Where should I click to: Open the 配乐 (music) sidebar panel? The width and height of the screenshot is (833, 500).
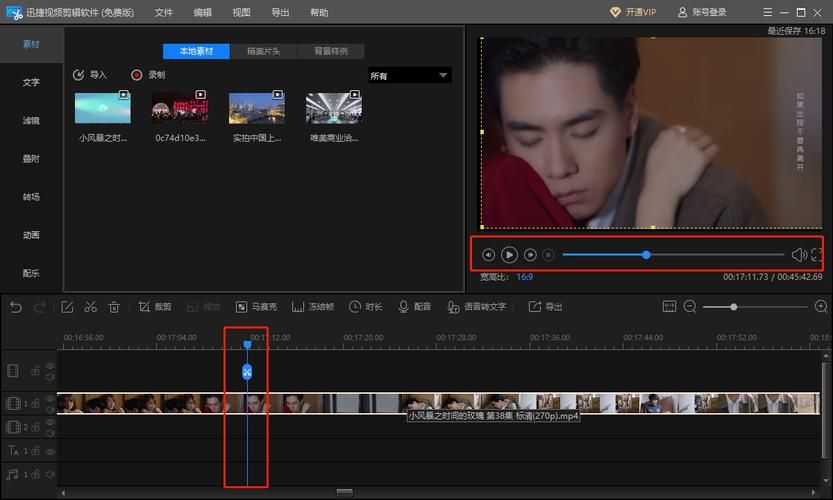pos(31,273)
